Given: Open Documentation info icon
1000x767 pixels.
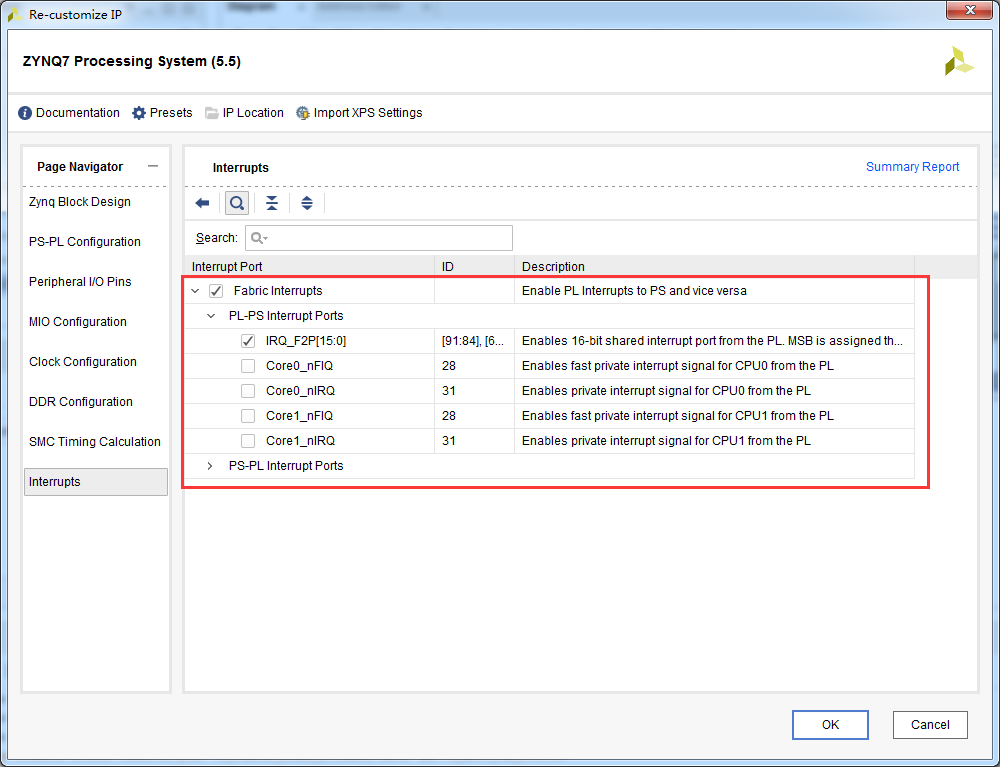Looking at the screenshot, I should tap(25, 113).
